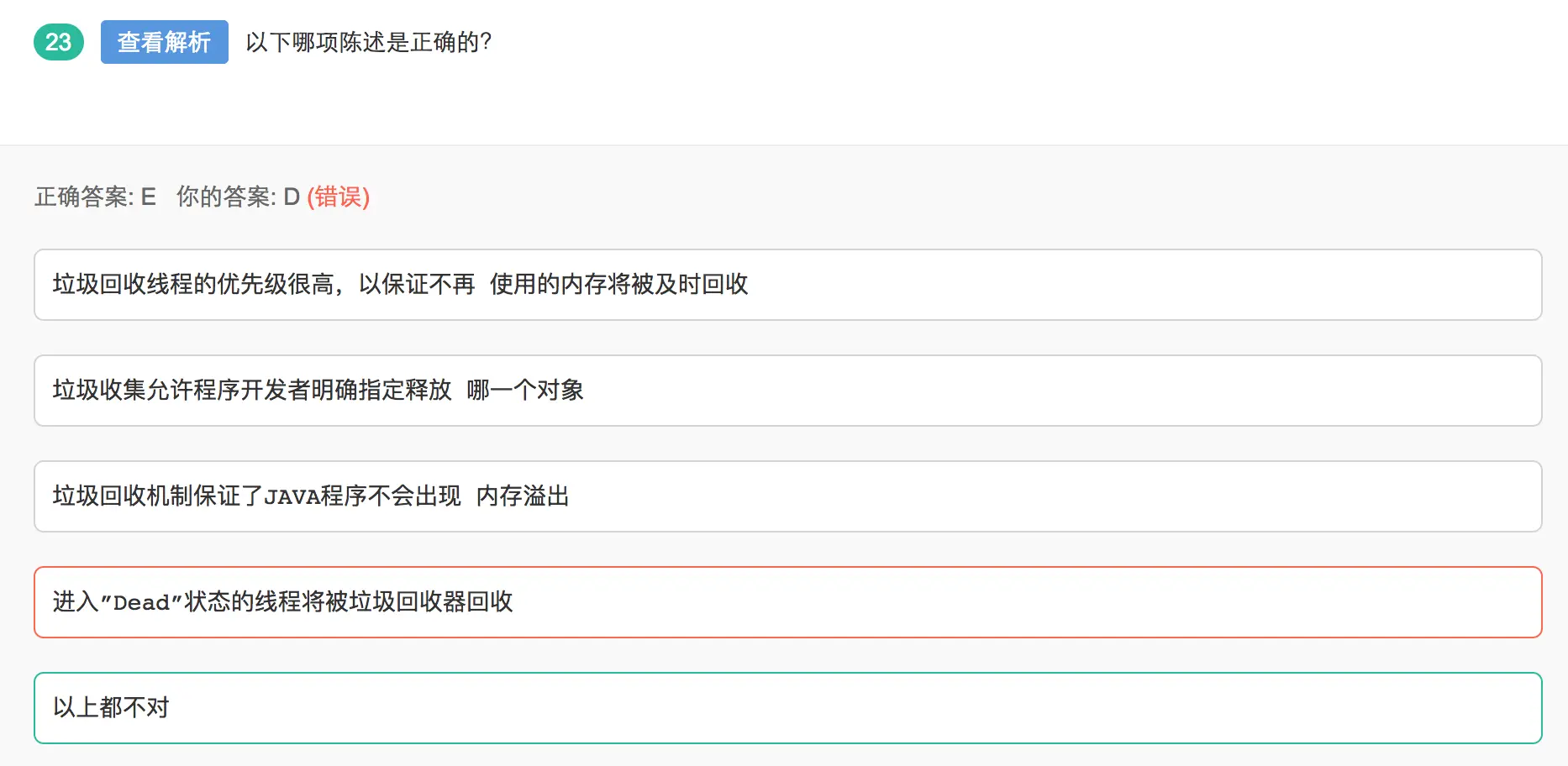Click the words 内存溢出 in option three
Screen dimensions: 1568x766
[x=523, y=496]
